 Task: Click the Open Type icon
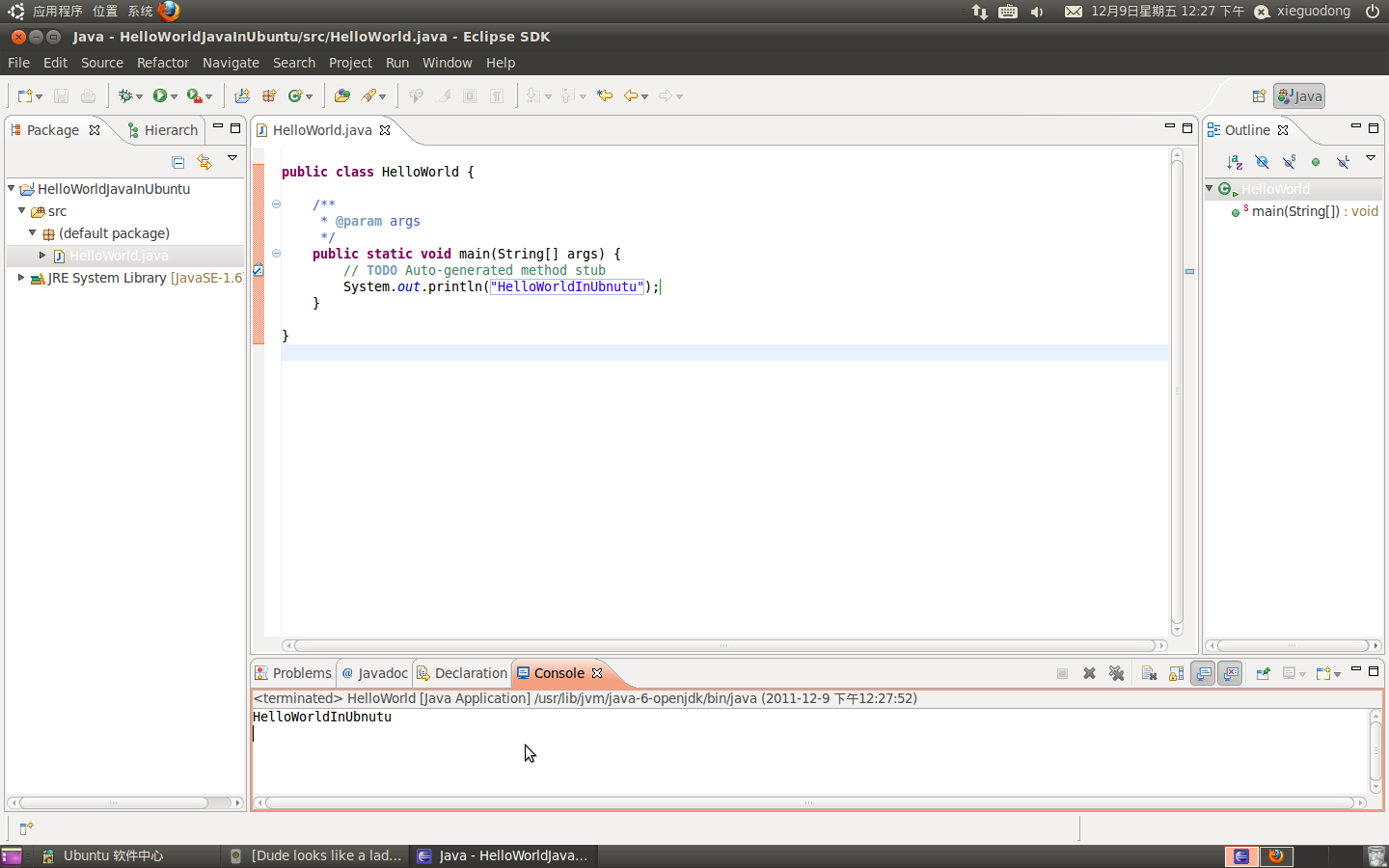point(342,95)
